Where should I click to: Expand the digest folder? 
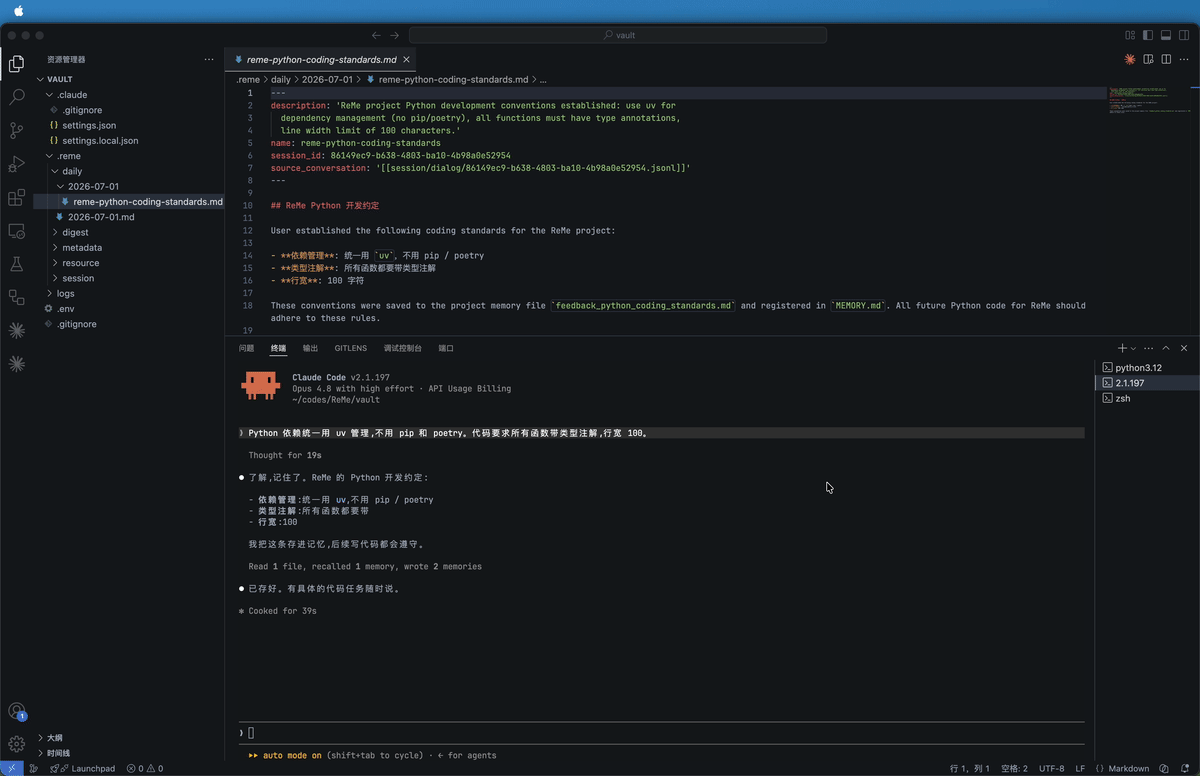coord(75,232)
